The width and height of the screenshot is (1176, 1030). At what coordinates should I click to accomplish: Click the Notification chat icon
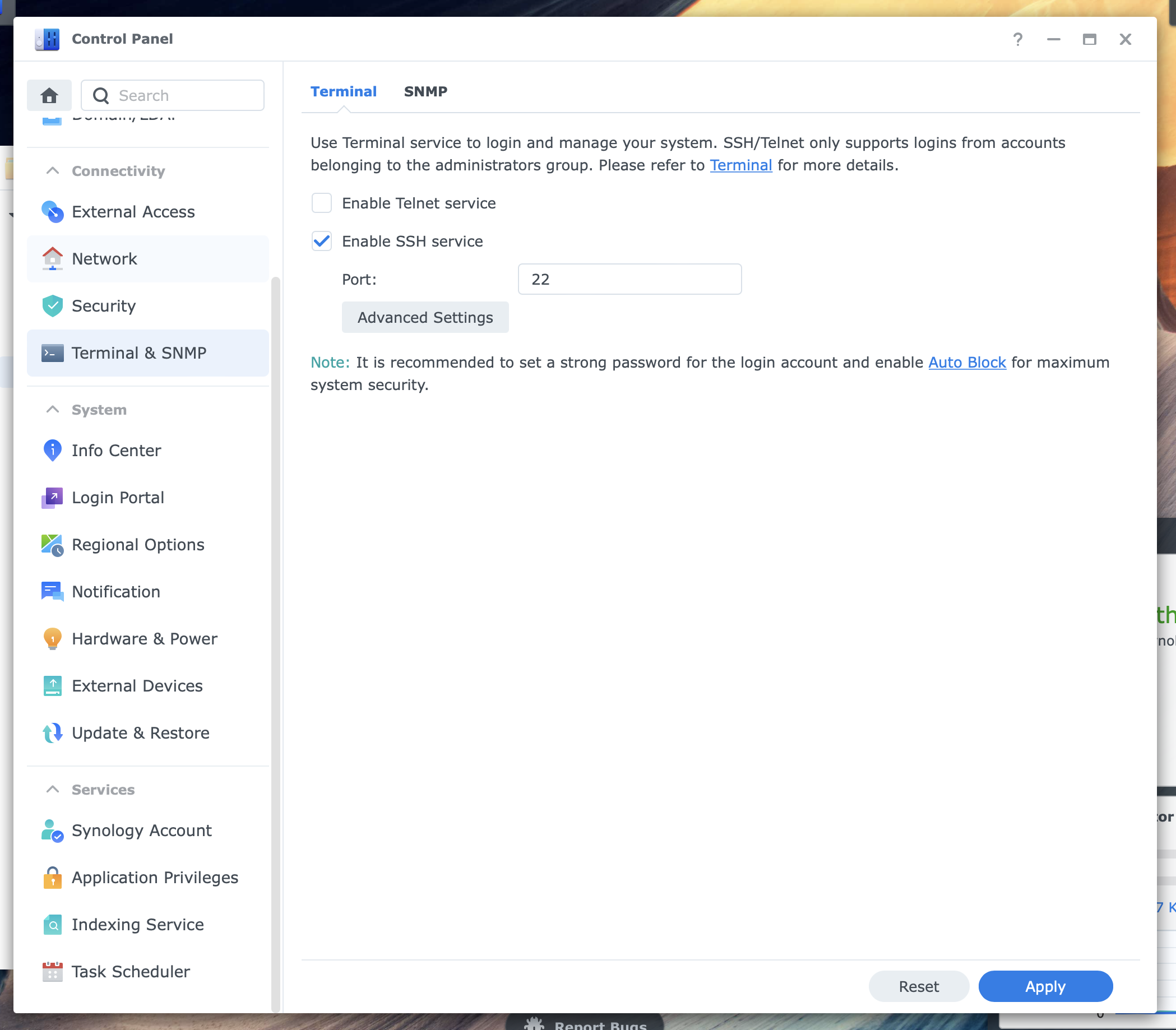click(52, 592)
